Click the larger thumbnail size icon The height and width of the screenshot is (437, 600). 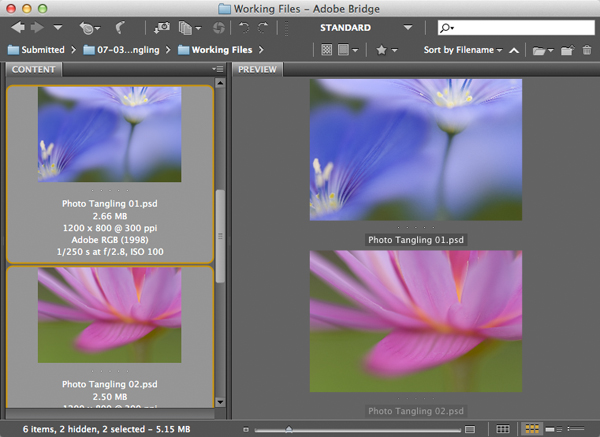(x=470, y=429)
